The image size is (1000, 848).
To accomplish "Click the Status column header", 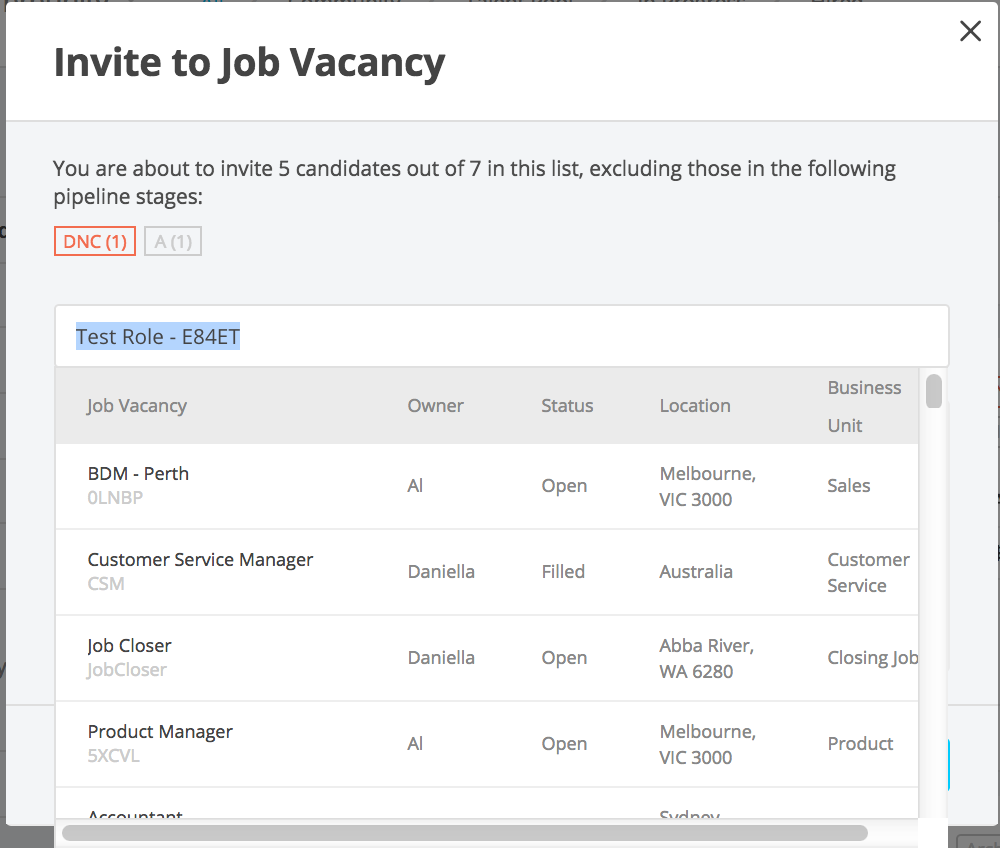I will [567, 406].
